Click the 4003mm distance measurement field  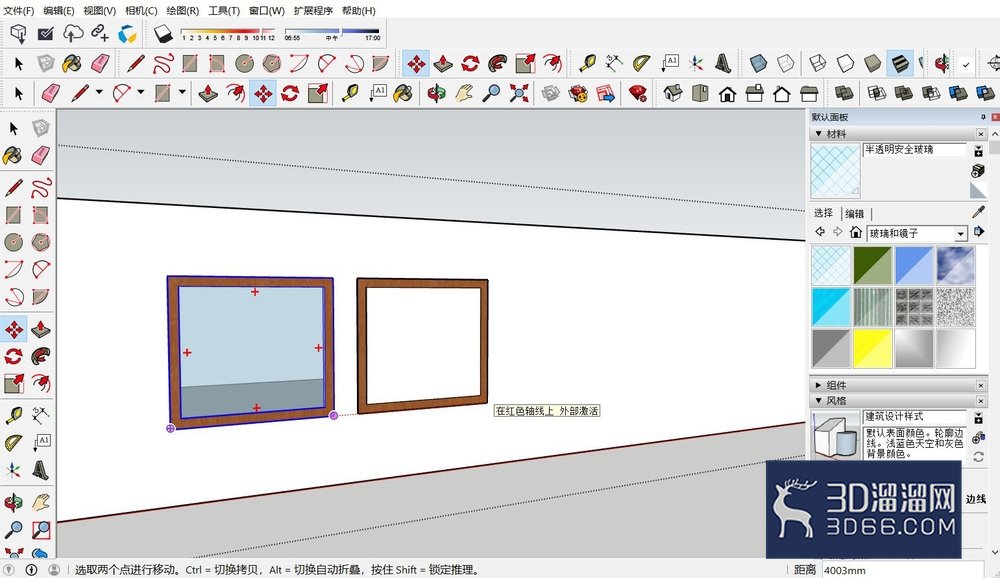[902, 570]
